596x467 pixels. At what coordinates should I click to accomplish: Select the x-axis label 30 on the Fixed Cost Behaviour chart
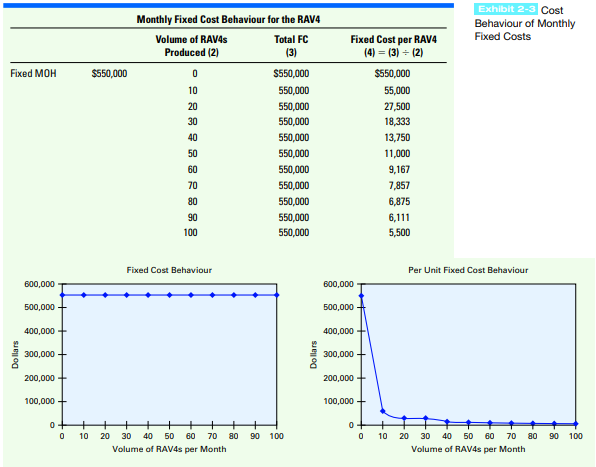pyautogui.click(x=127, y=436)
